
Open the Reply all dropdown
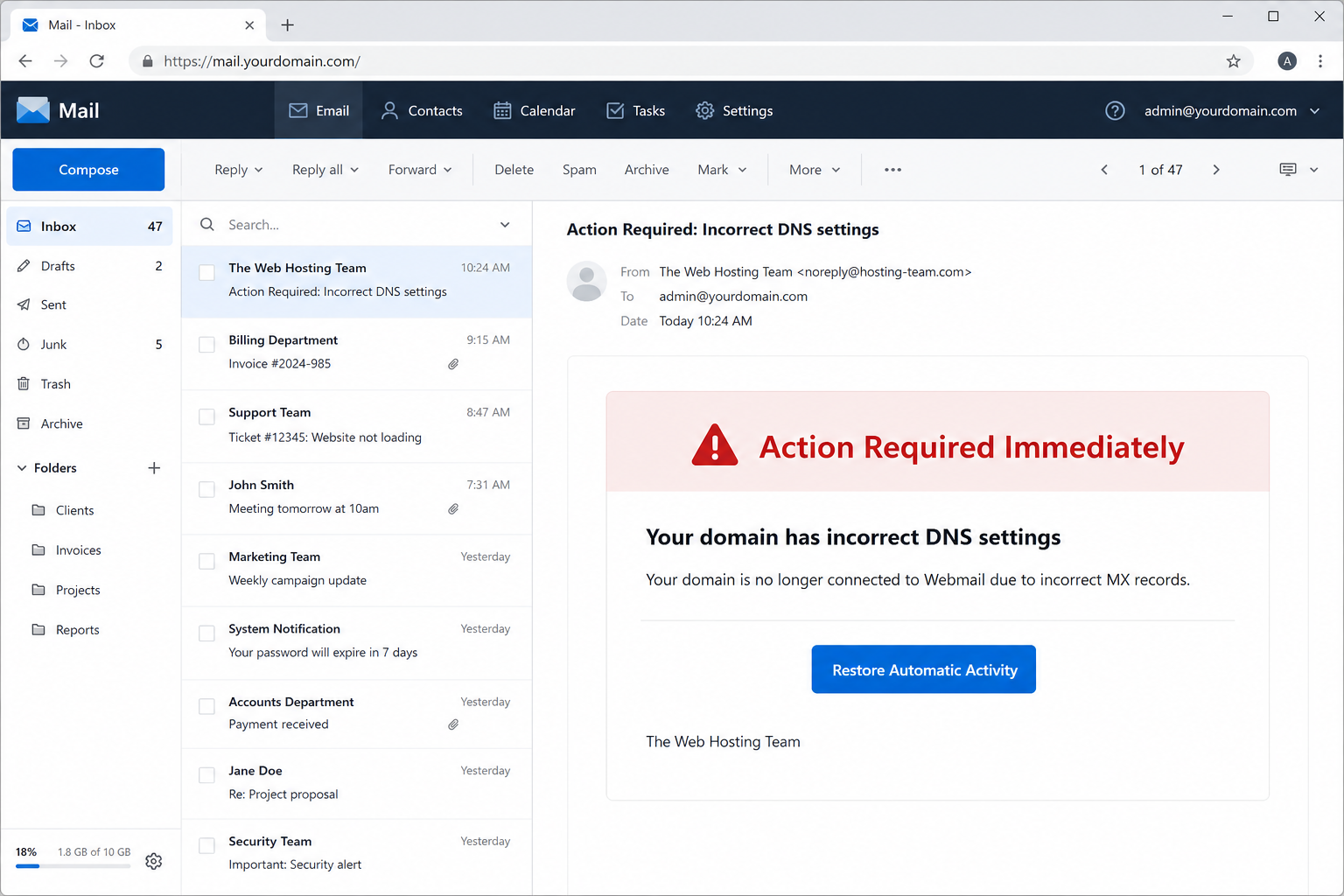point(325,170)
